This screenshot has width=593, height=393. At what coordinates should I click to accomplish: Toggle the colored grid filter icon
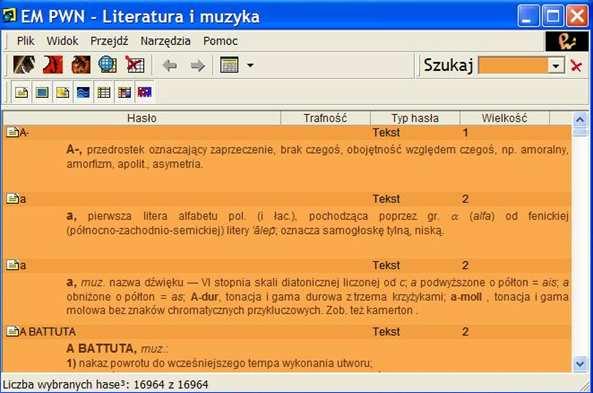pyautogui.click(x=124, y=92)
